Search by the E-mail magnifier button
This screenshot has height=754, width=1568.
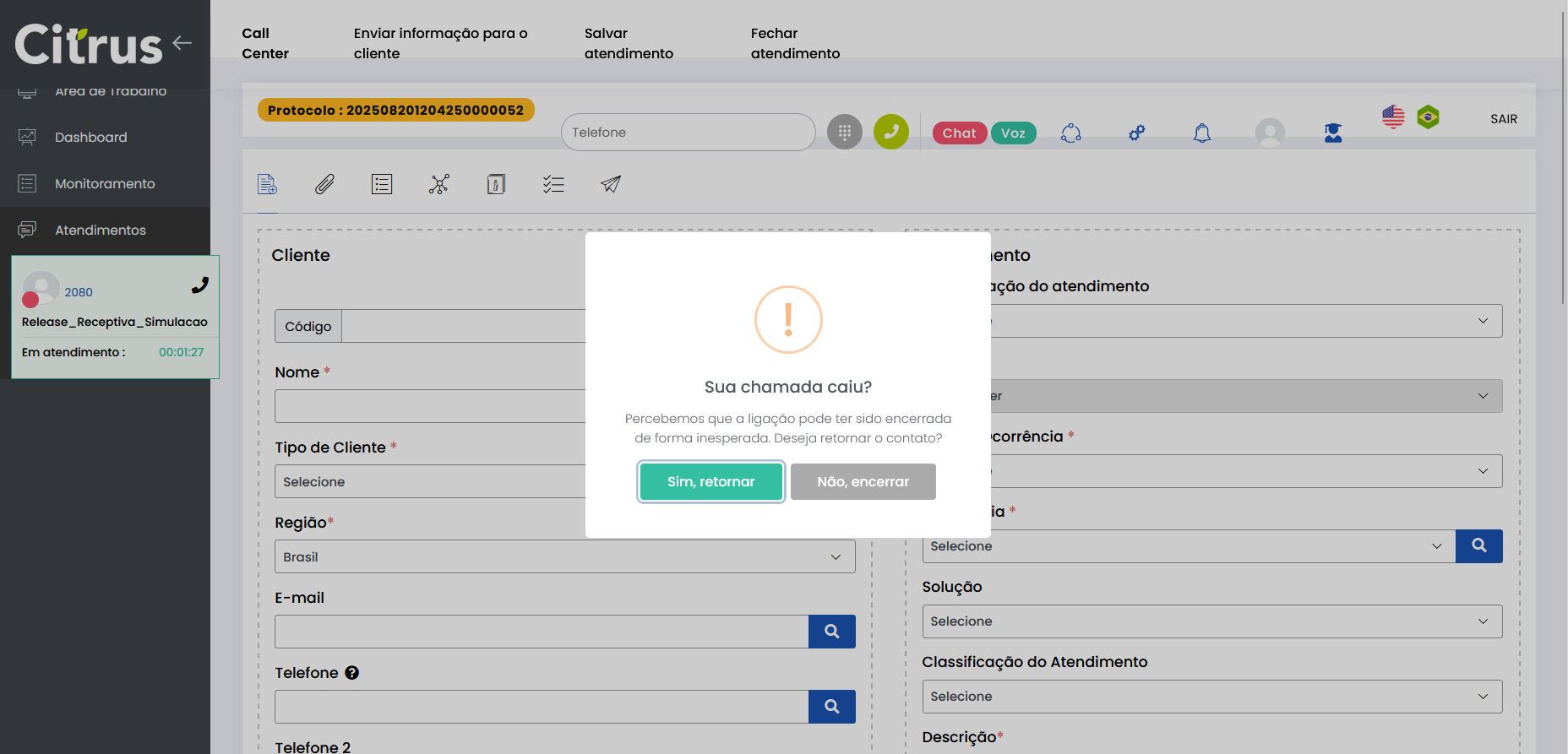[831, 632]
